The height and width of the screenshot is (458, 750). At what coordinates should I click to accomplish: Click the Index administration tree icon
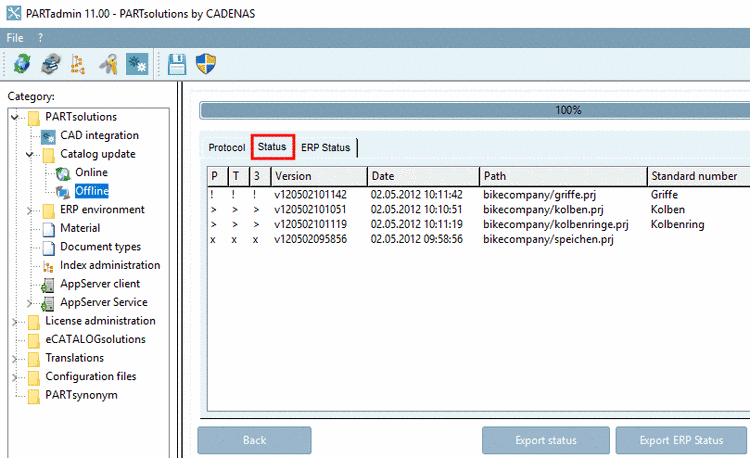pyautogui.click(x=48, y=266)
